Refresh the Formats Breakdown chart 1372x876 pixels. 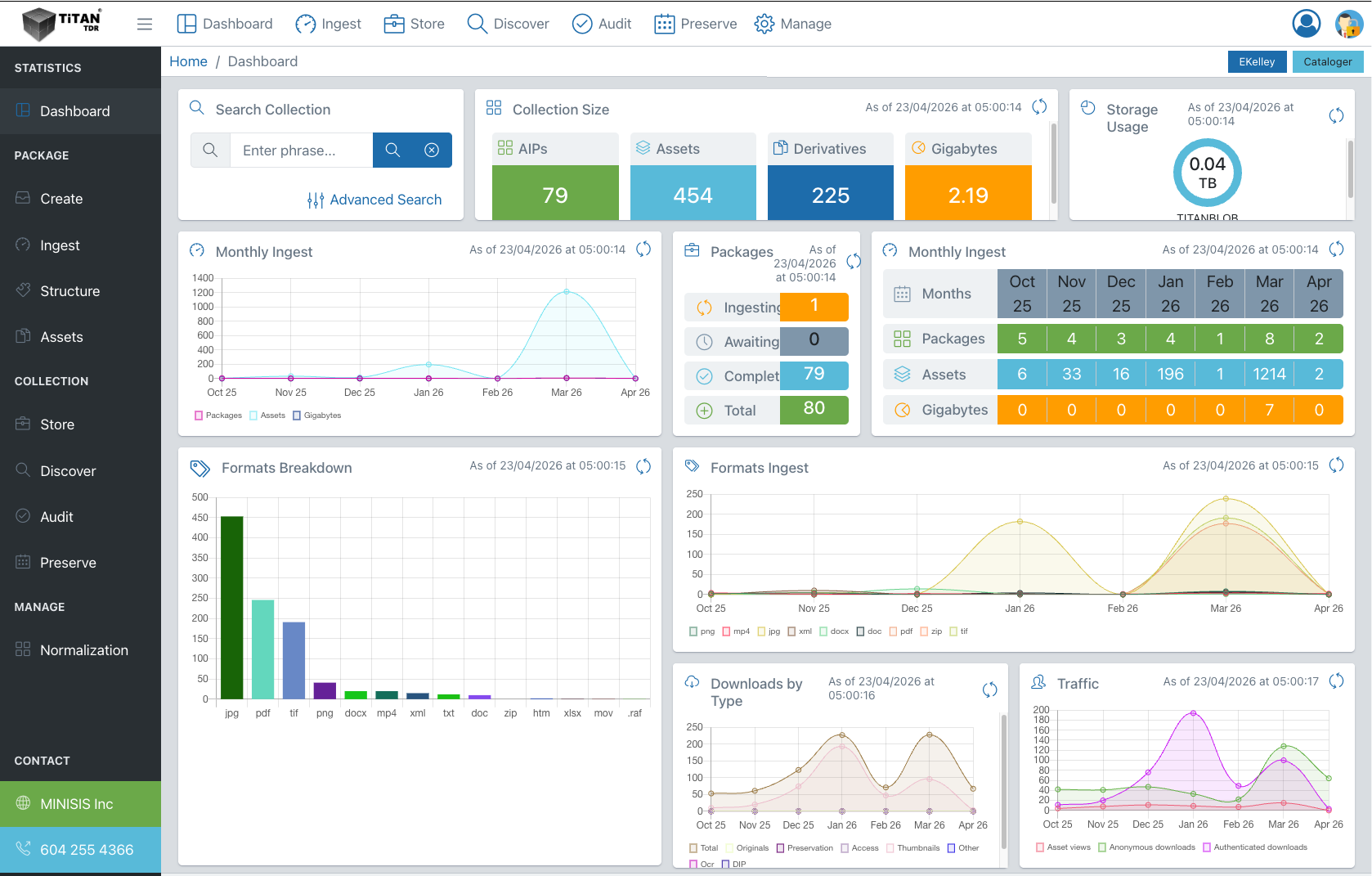click(x=643, y=466)
